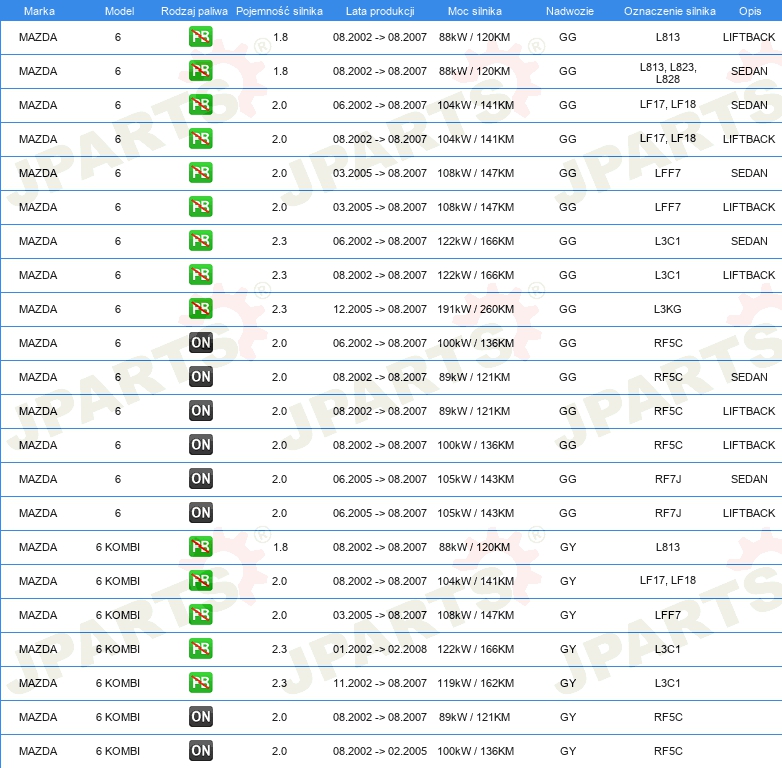Click the ON diesel icon in the RF7J SEDAN row
Screen dimensions: 782x768
pos(200,479)
